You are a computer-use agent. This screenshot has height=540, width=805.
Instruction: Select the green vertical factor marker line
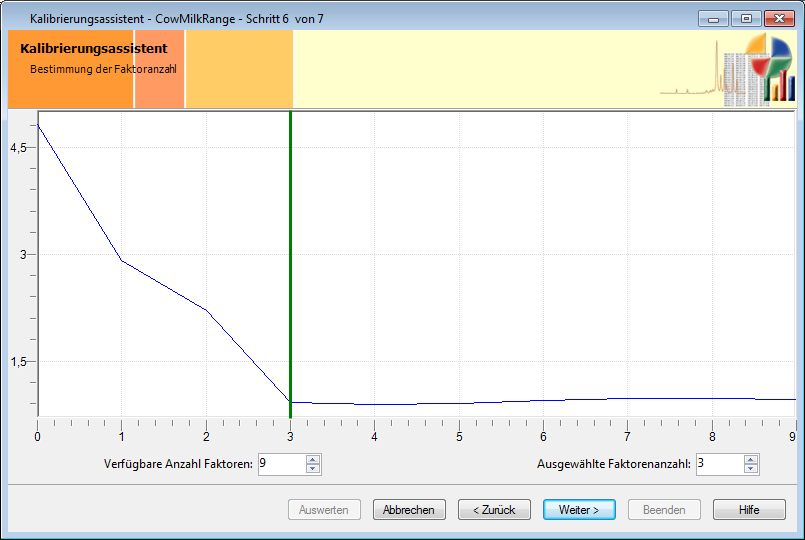[290, 250]
